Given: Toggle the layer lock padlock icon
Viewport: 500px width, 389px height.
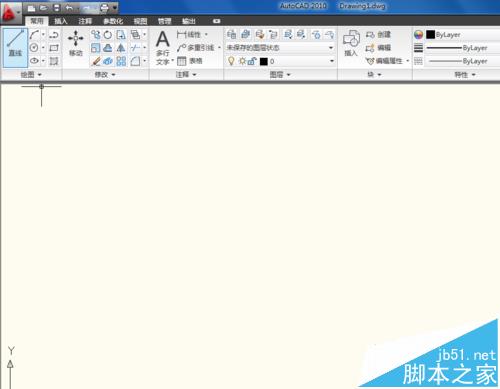Looking at the screenshot, I should tap(252, 61).
